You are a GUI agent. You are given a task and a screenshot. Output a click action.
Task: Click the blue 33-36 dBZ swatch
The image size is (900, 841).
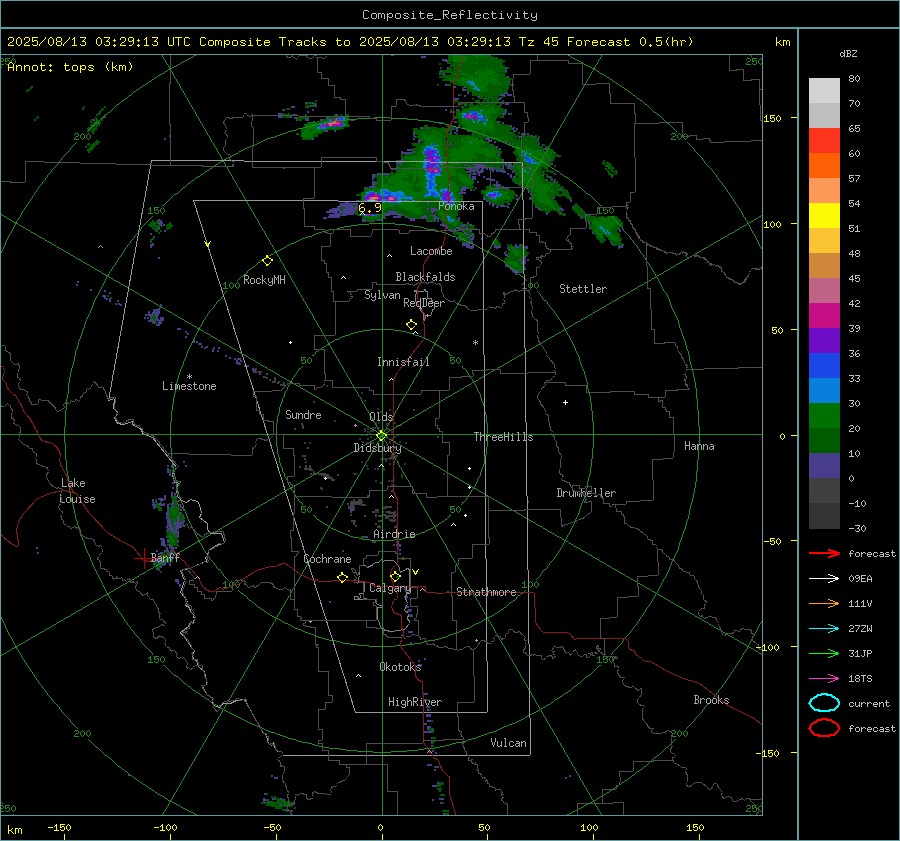[x=824, y=366]
